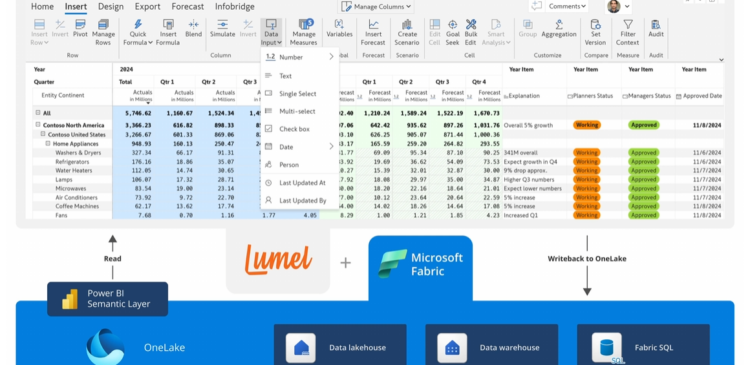The width and height of the screenshot is (750, 365).
Task: Click Approved badge in Contoso North America row
Action: [643, 125]
